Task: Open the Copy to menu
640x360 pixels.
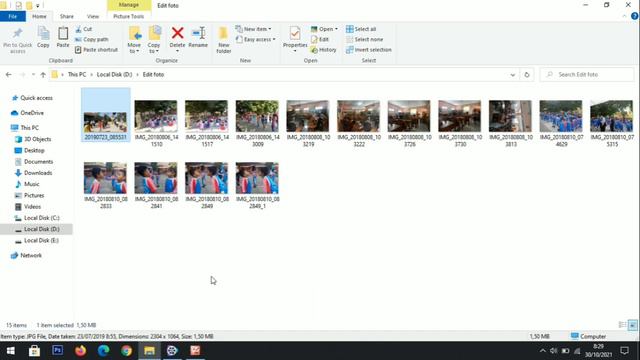Action: click(x=154, y=40)
